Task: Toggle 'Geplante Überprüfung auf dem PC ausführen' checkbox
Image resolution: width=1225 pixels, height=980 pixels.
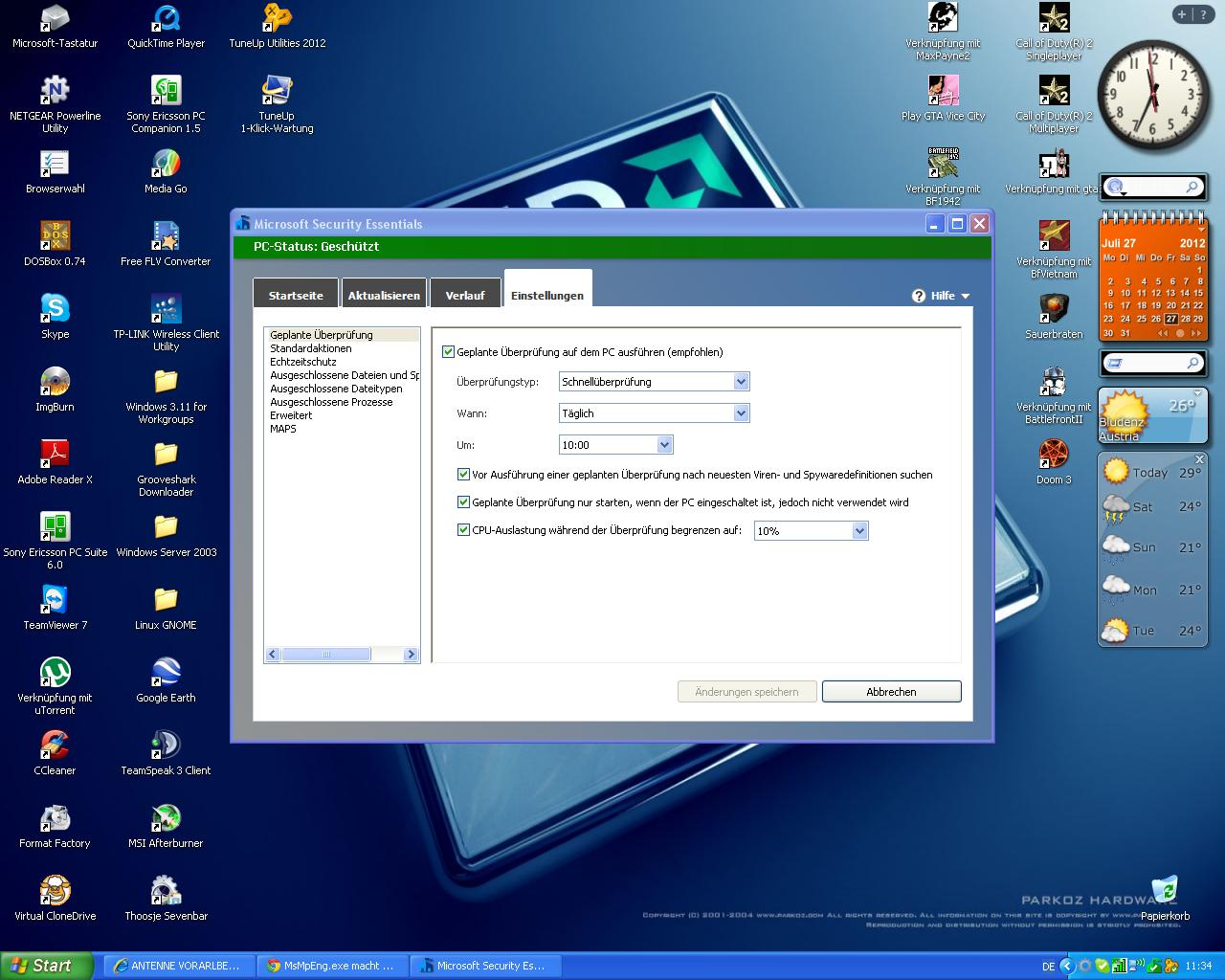Action: [448, 352]
